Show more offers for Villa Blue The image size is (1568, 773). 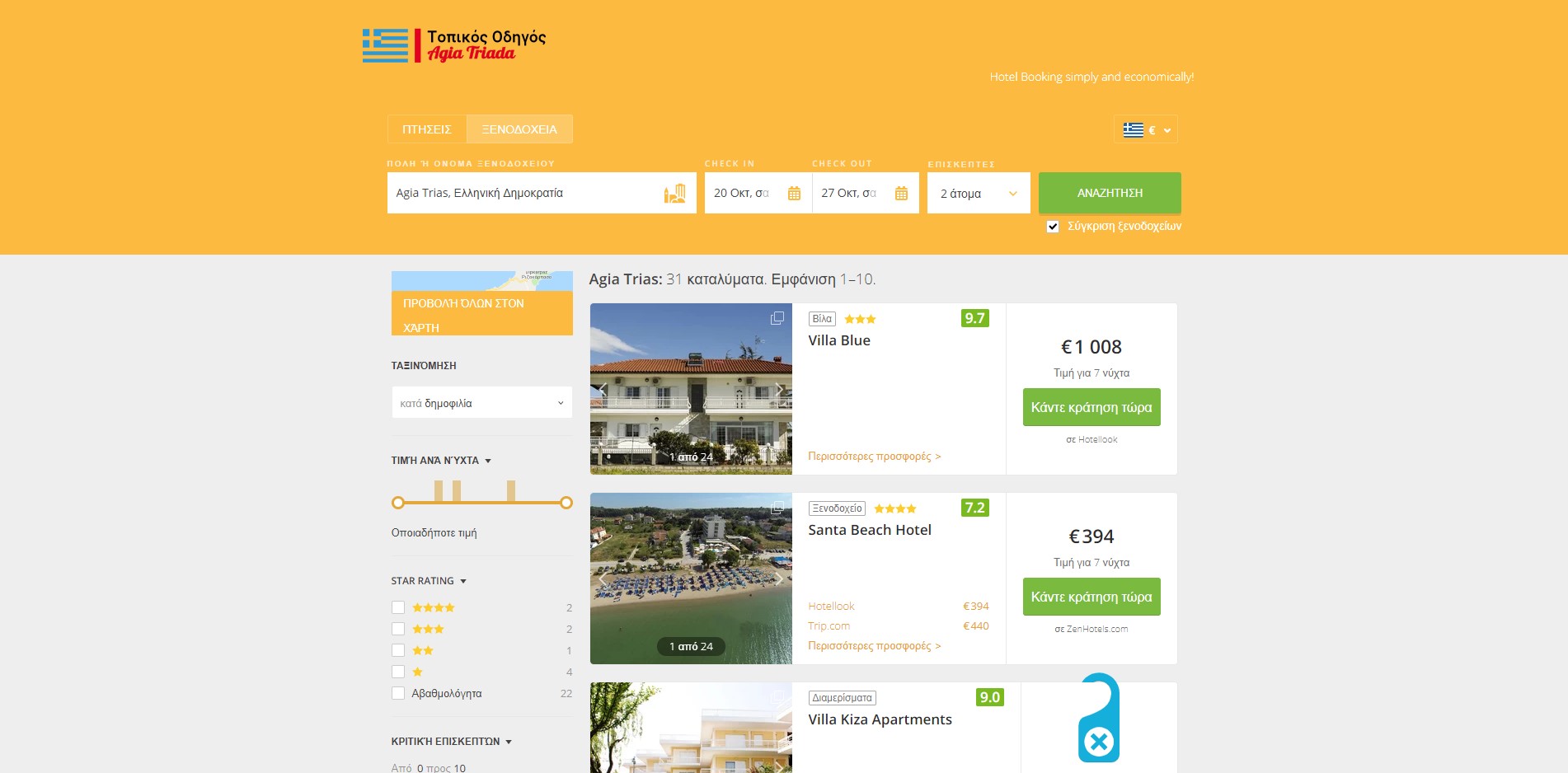click(875, 457)
